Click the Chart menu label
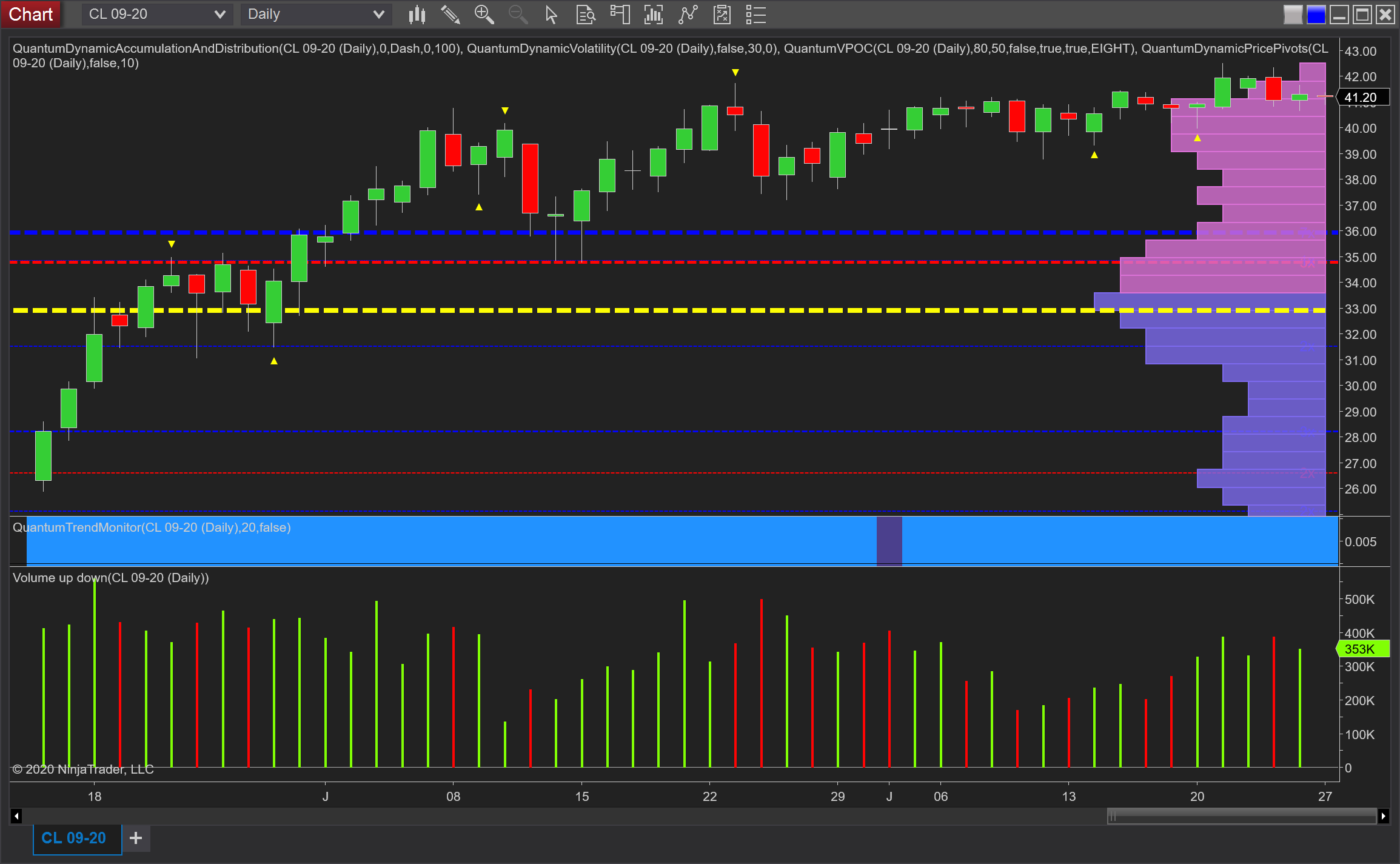 tap(30, 14)
